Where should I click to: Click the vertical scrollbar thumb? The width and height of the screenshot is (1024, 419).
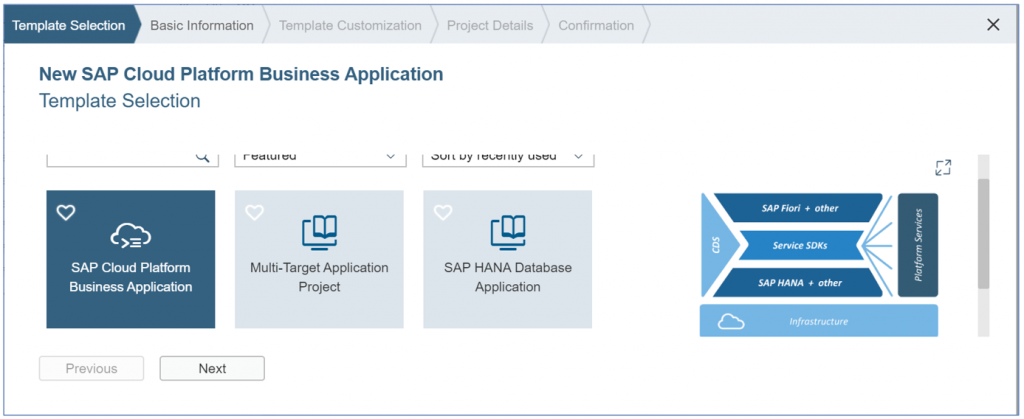pos(983,233)
